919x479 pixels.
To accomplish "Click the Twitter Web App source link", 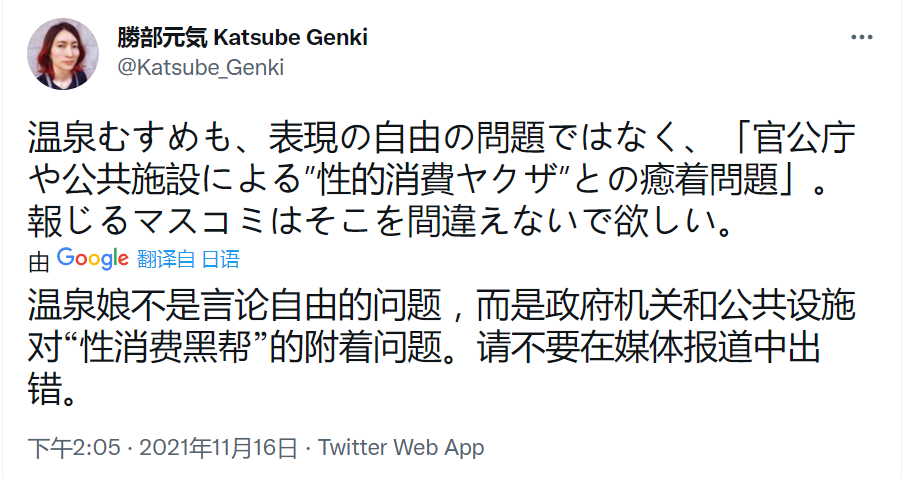I will [x=401, y=447].
